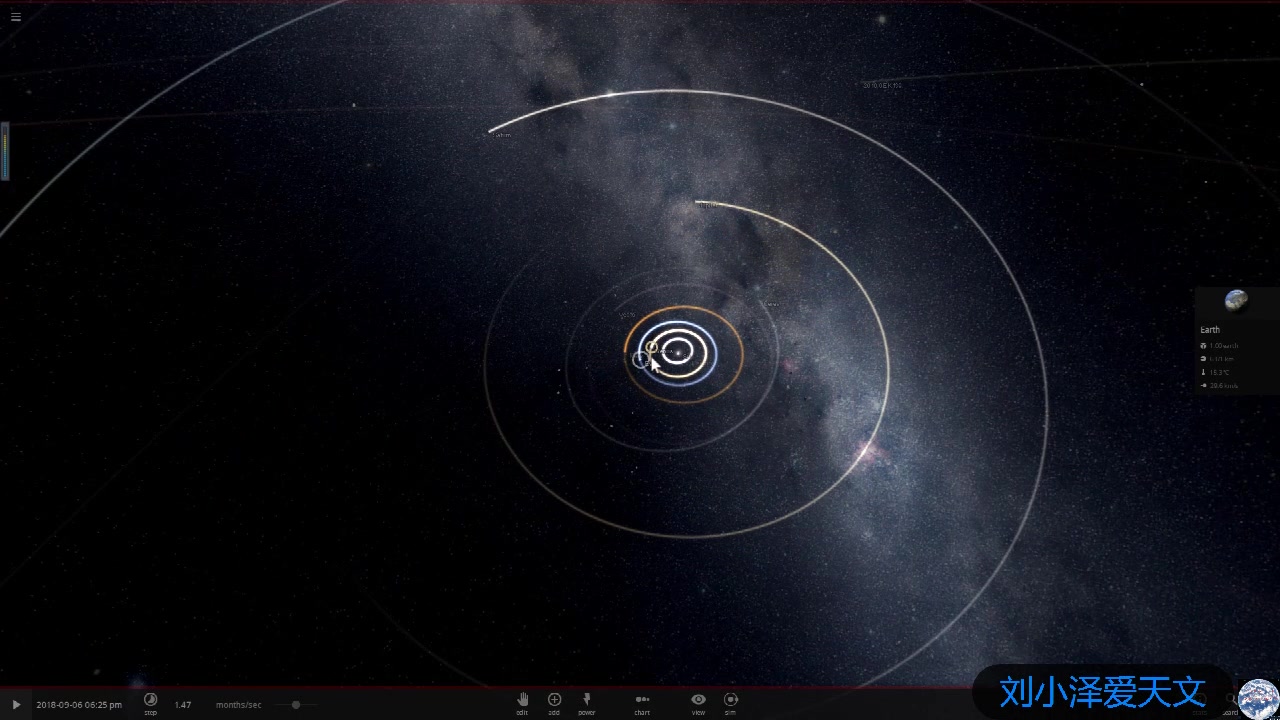
Task: Click Earth speed value 29.6 km/s
Action: [1224, 385]
